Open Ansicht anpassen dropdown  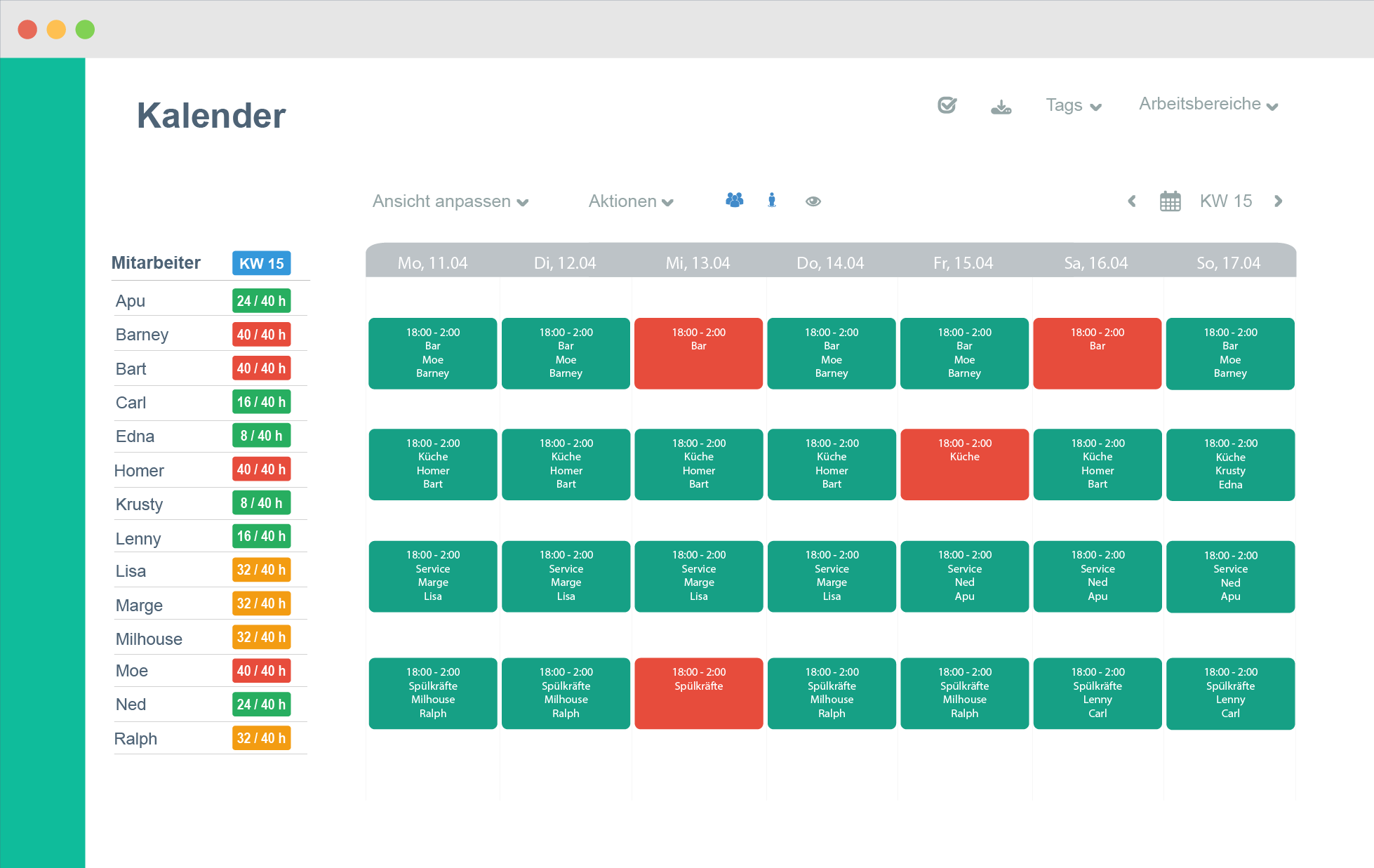(x=450, y=201)
